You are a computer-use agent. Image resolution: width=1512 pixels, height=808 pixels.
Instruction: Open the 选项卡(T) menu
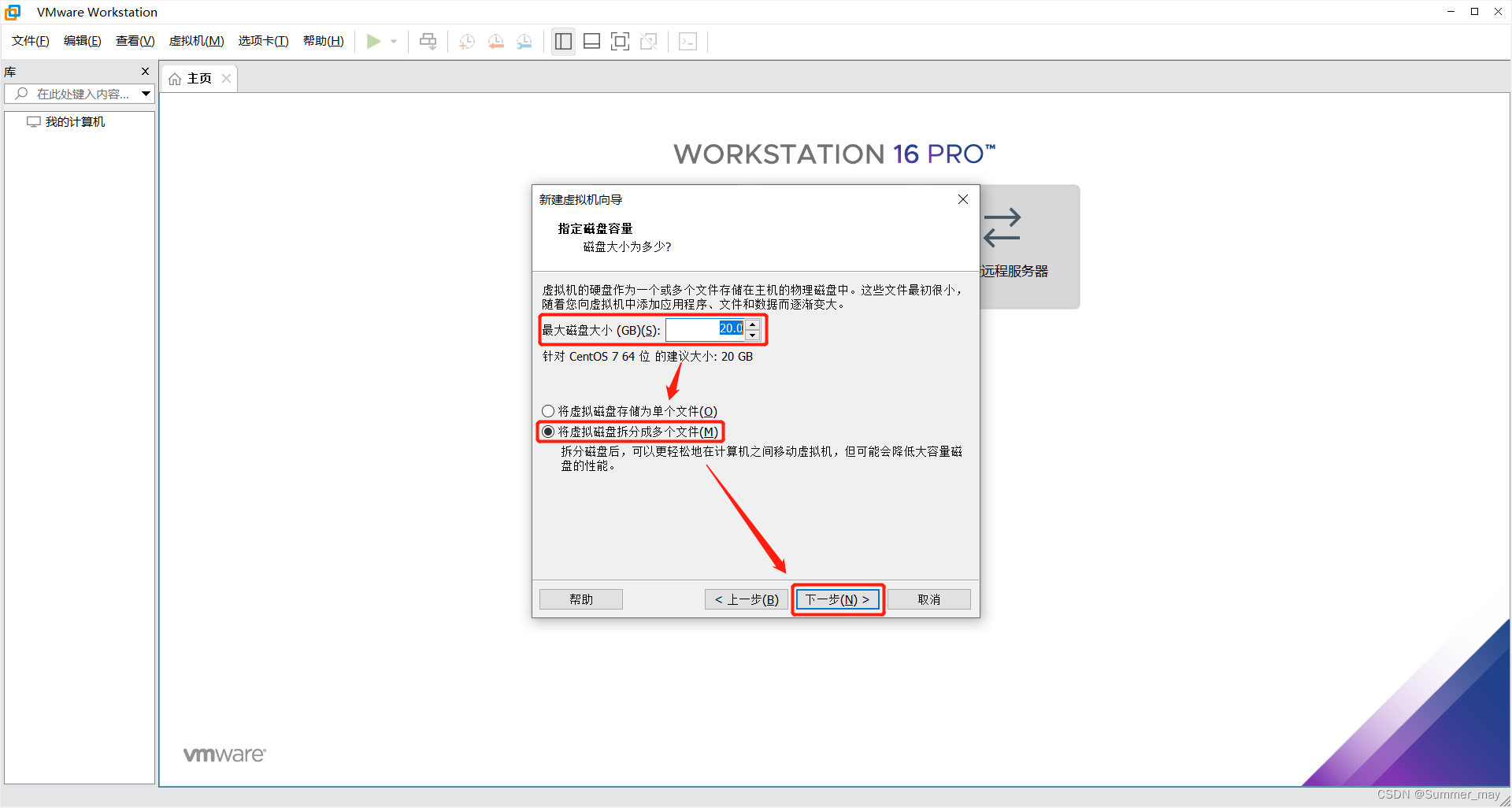(264, 41)
